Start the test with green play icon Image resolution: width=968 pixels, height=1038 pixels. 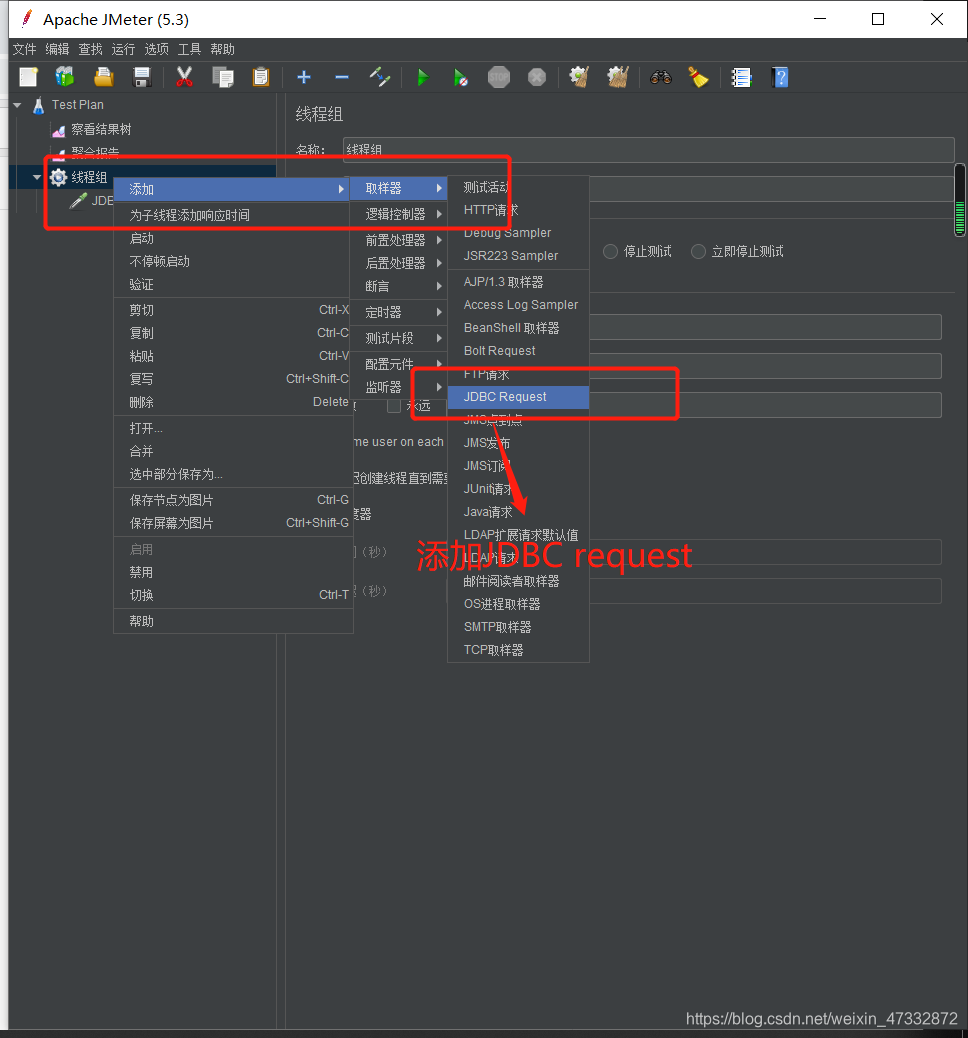click(x=423, y=77)
